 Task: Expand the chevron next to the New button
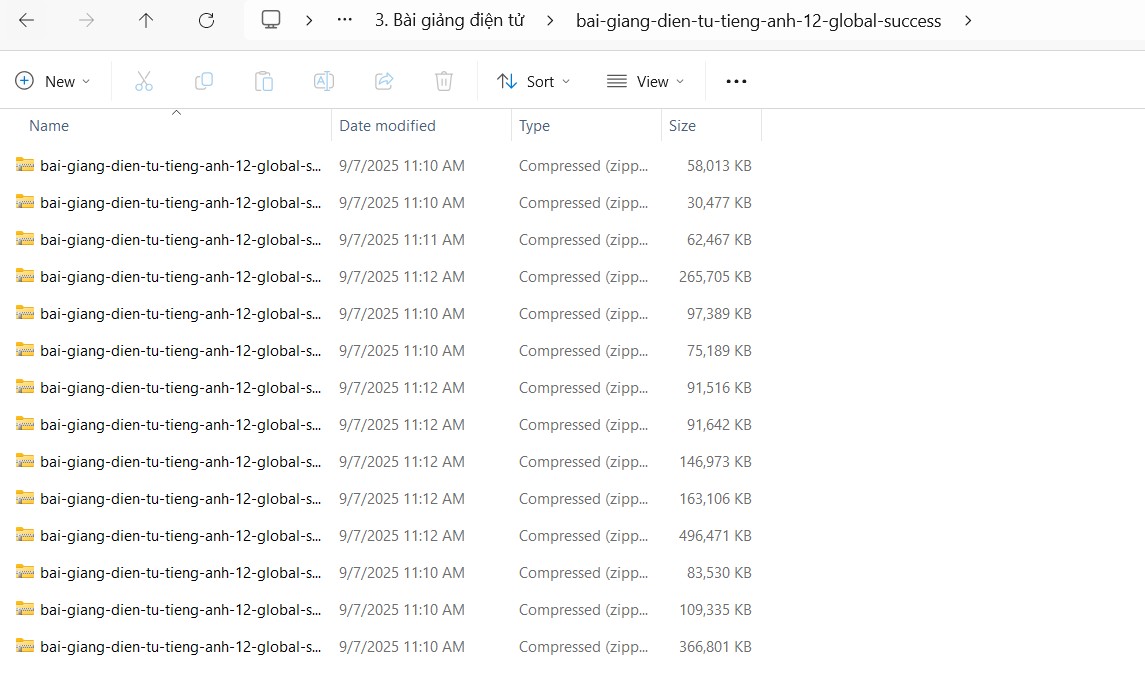coord(86,81)
